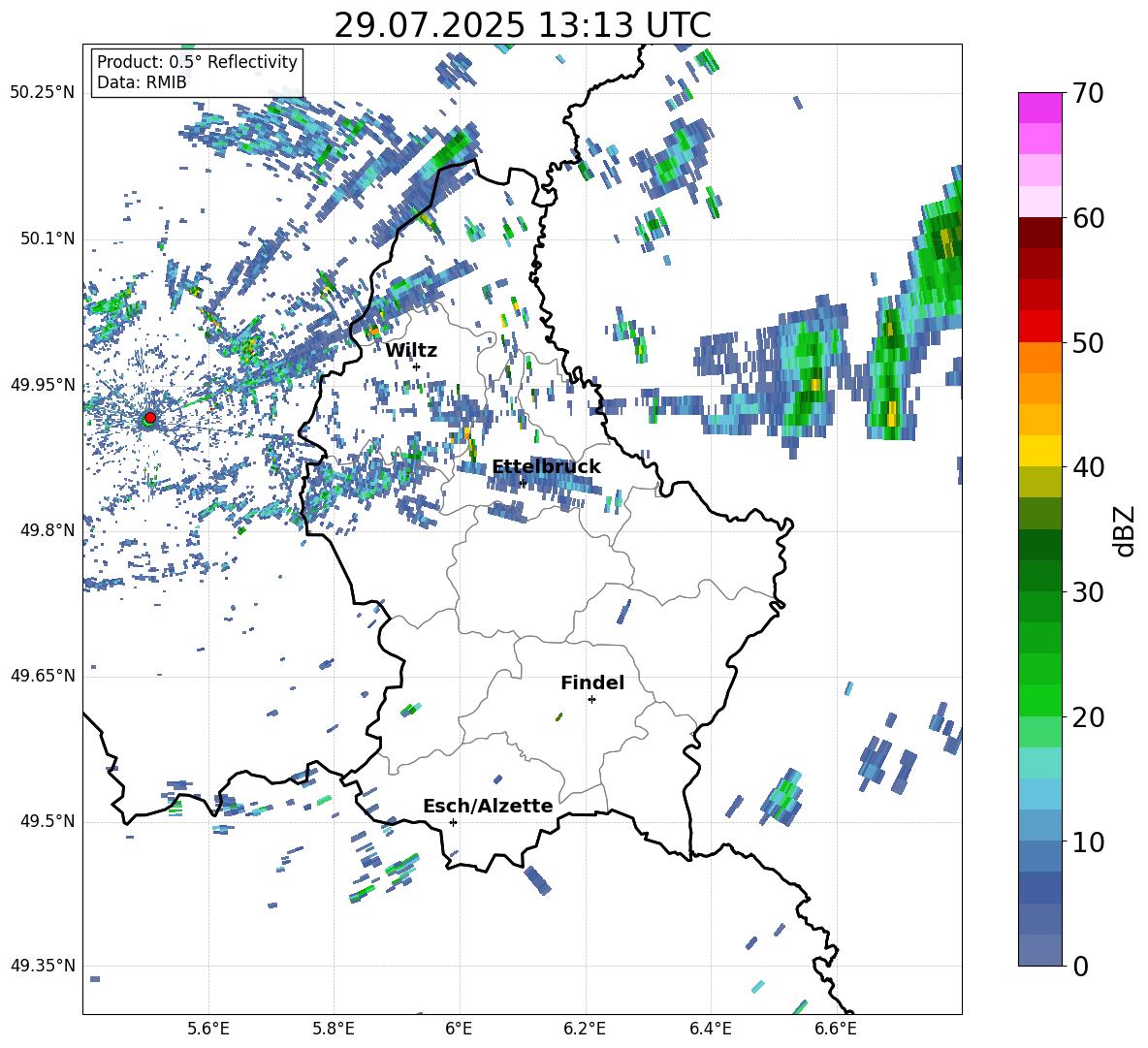Click the 40 colorbar tick value

click(x=1088, y=467)
